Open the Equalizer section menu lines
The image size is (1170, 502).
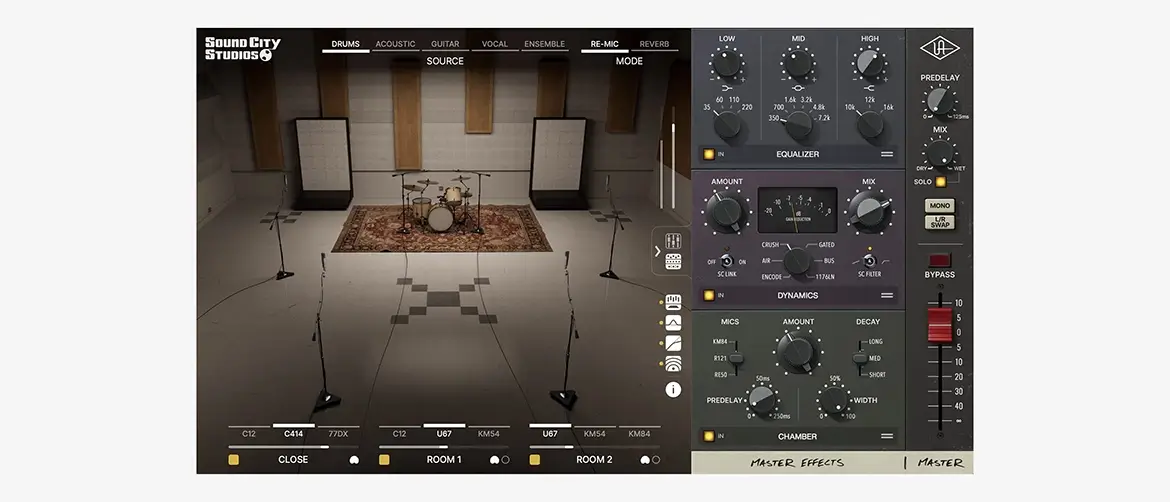tap(886, 155)
